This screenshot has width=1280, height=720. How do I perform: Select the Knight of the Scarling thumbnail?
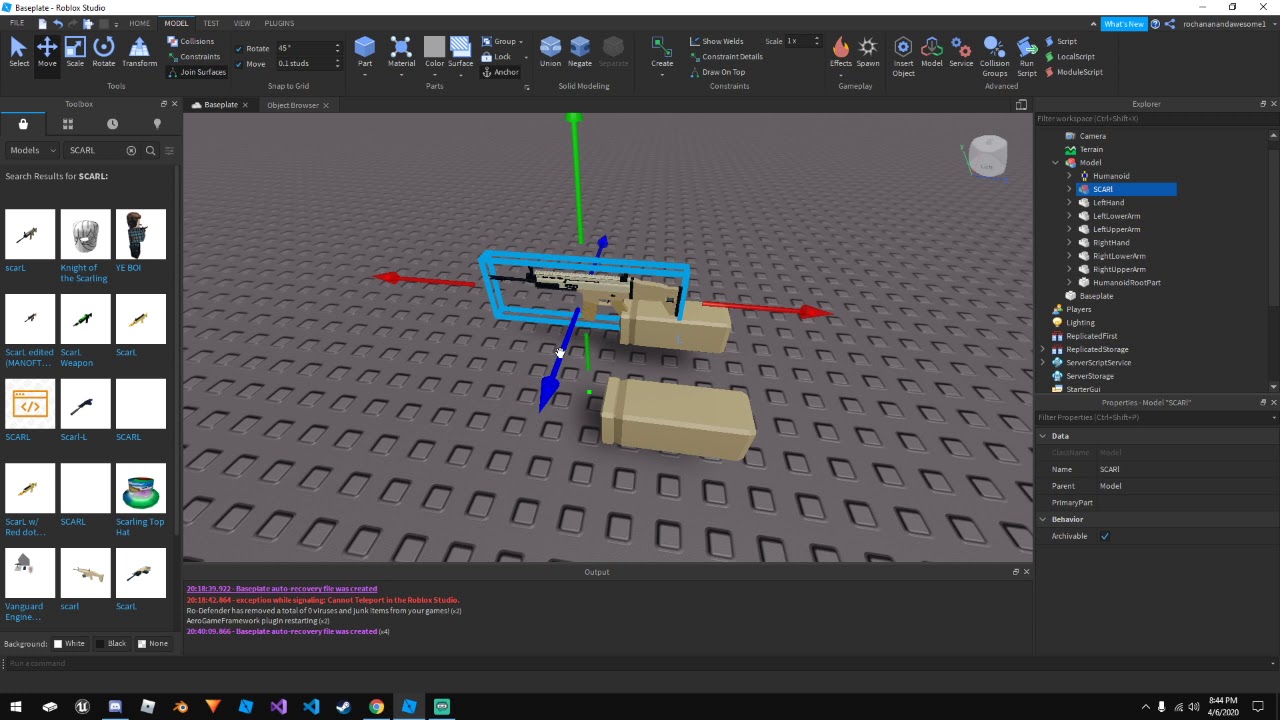tap(85, 234)
